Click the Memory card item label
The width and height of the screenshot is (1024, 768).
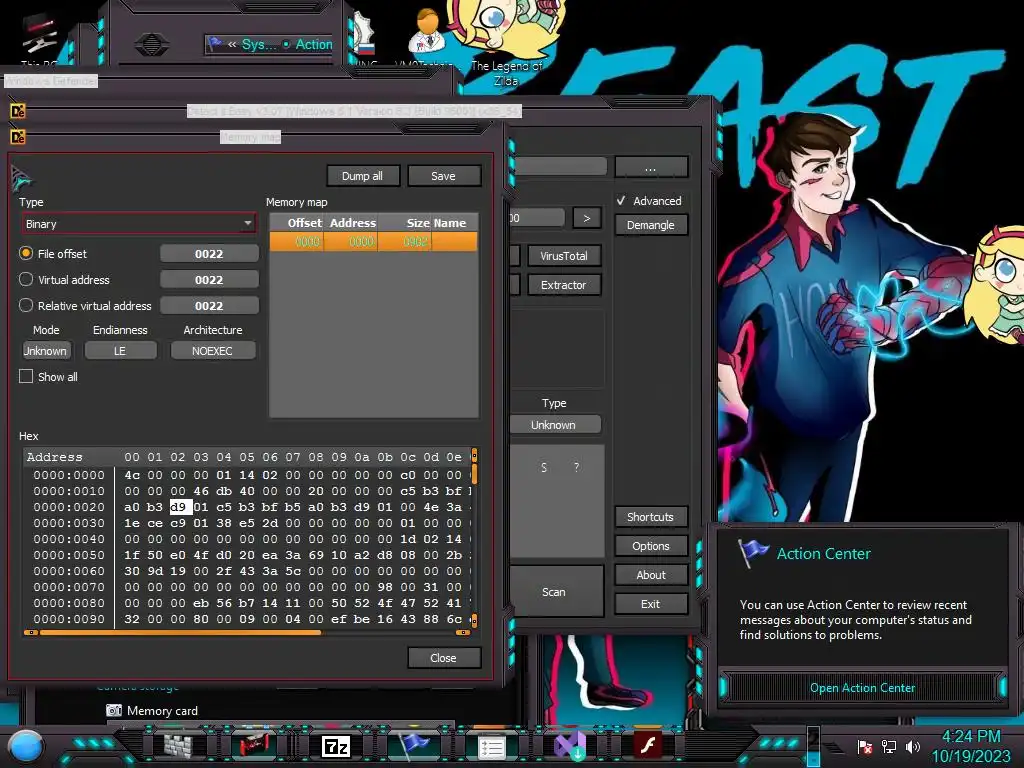(x=163, y=711)
